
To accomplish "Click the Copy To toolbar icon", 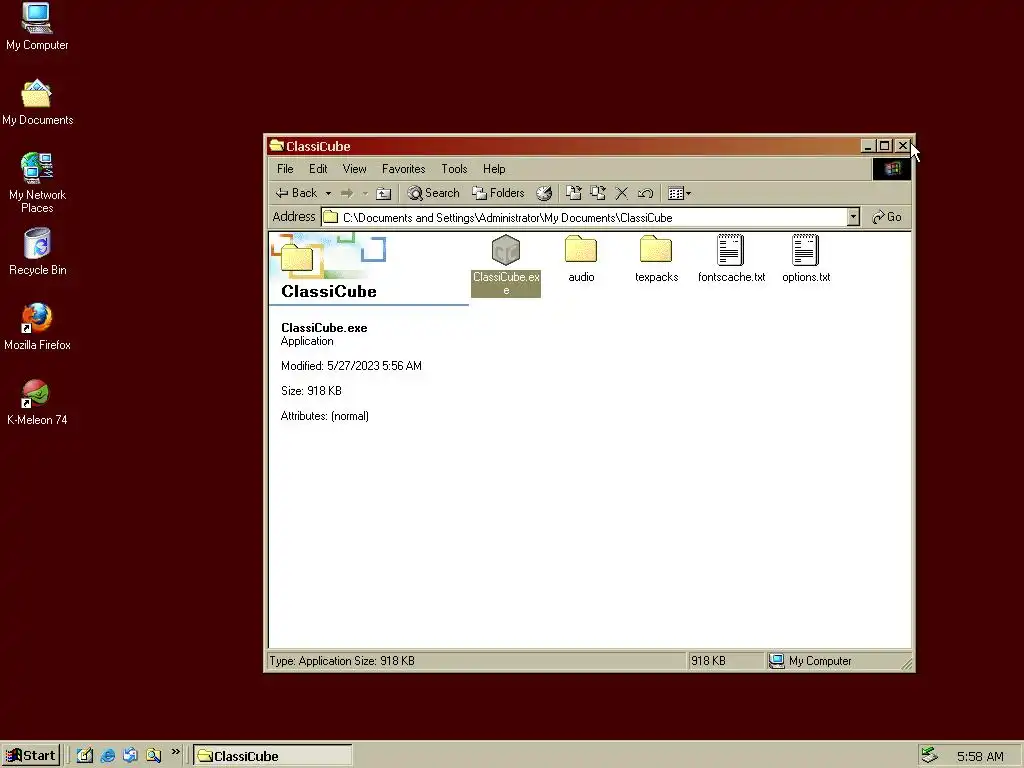I will pos(598,193).
